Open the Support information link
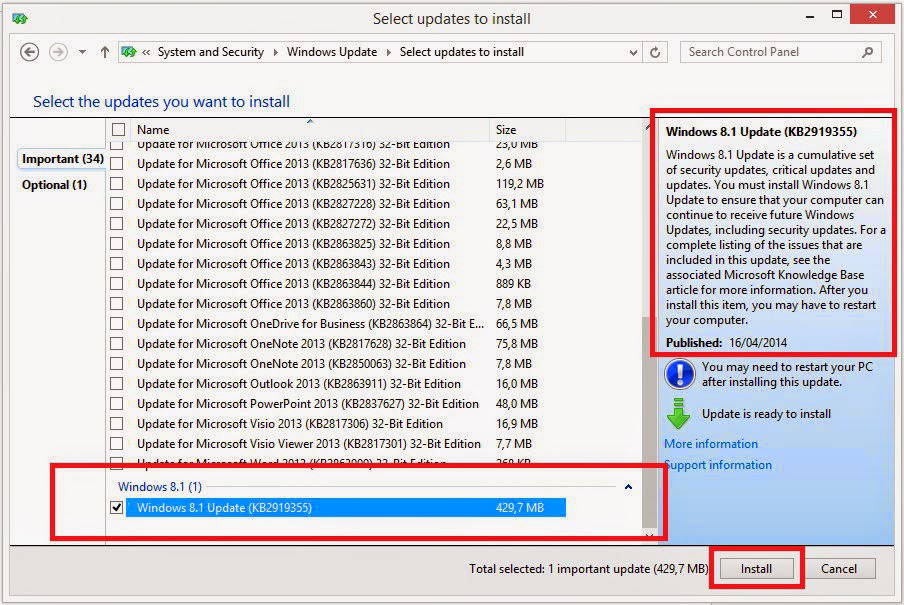904x605 pixels. 718,465
